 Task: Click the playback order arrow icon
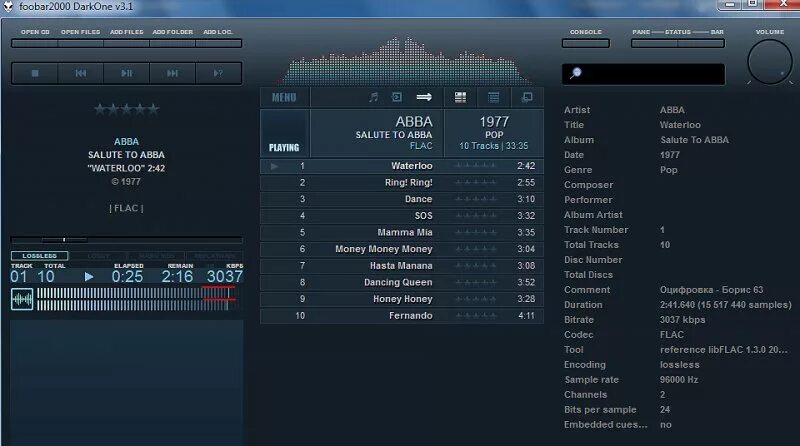pyautogui.click(x=424, y=97)
